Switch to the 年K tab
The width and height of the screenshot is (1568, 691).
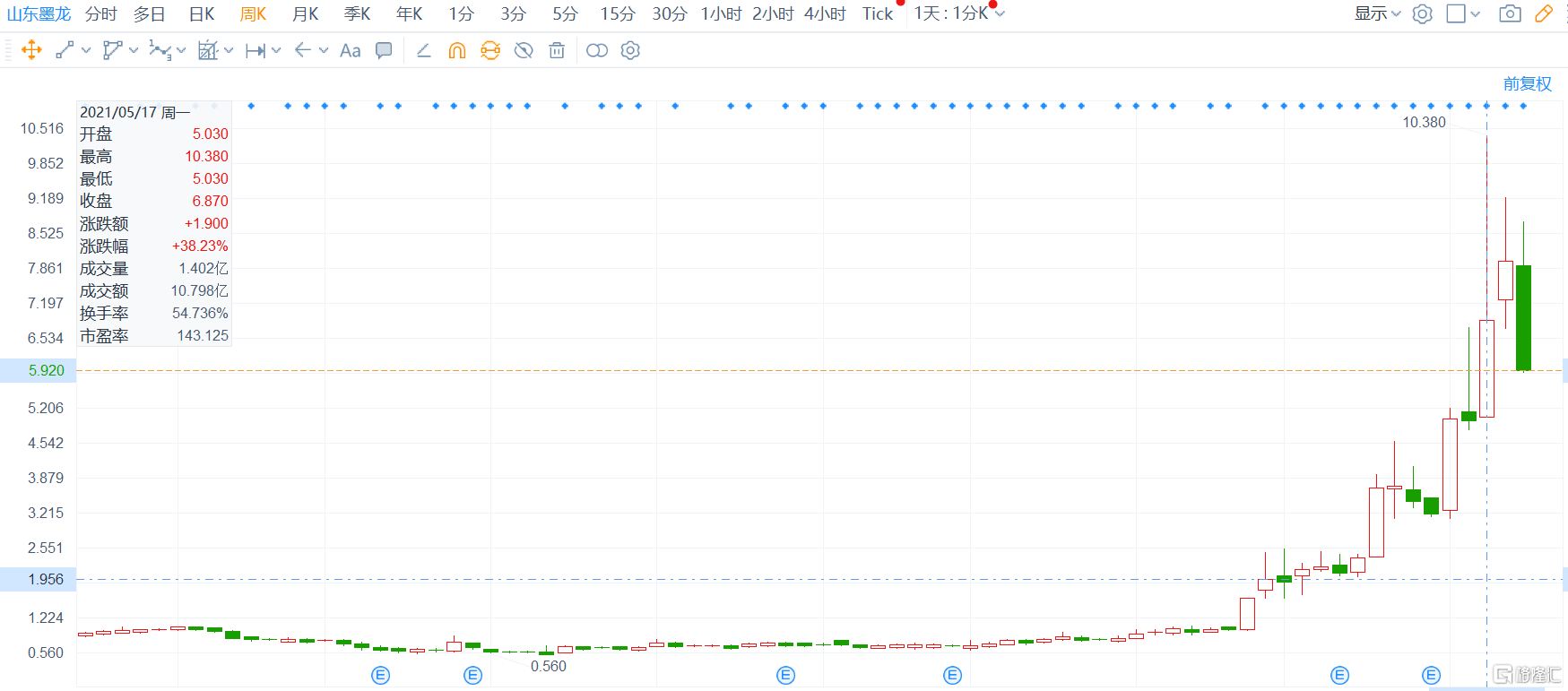point(410,13)
